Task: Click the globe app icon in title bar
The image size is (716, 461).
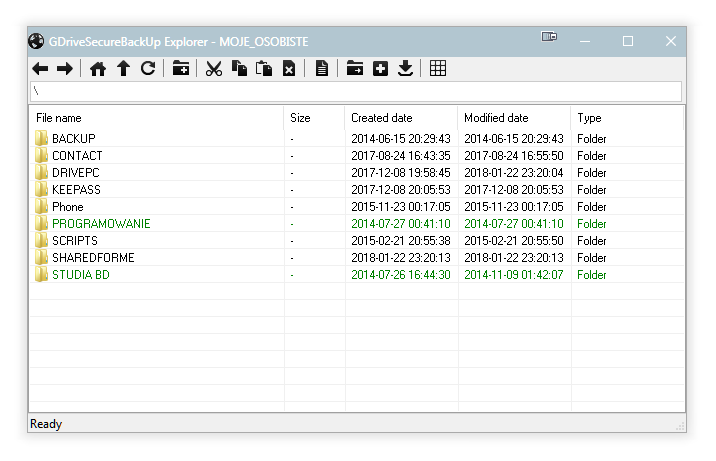Action: pos(36,41)
